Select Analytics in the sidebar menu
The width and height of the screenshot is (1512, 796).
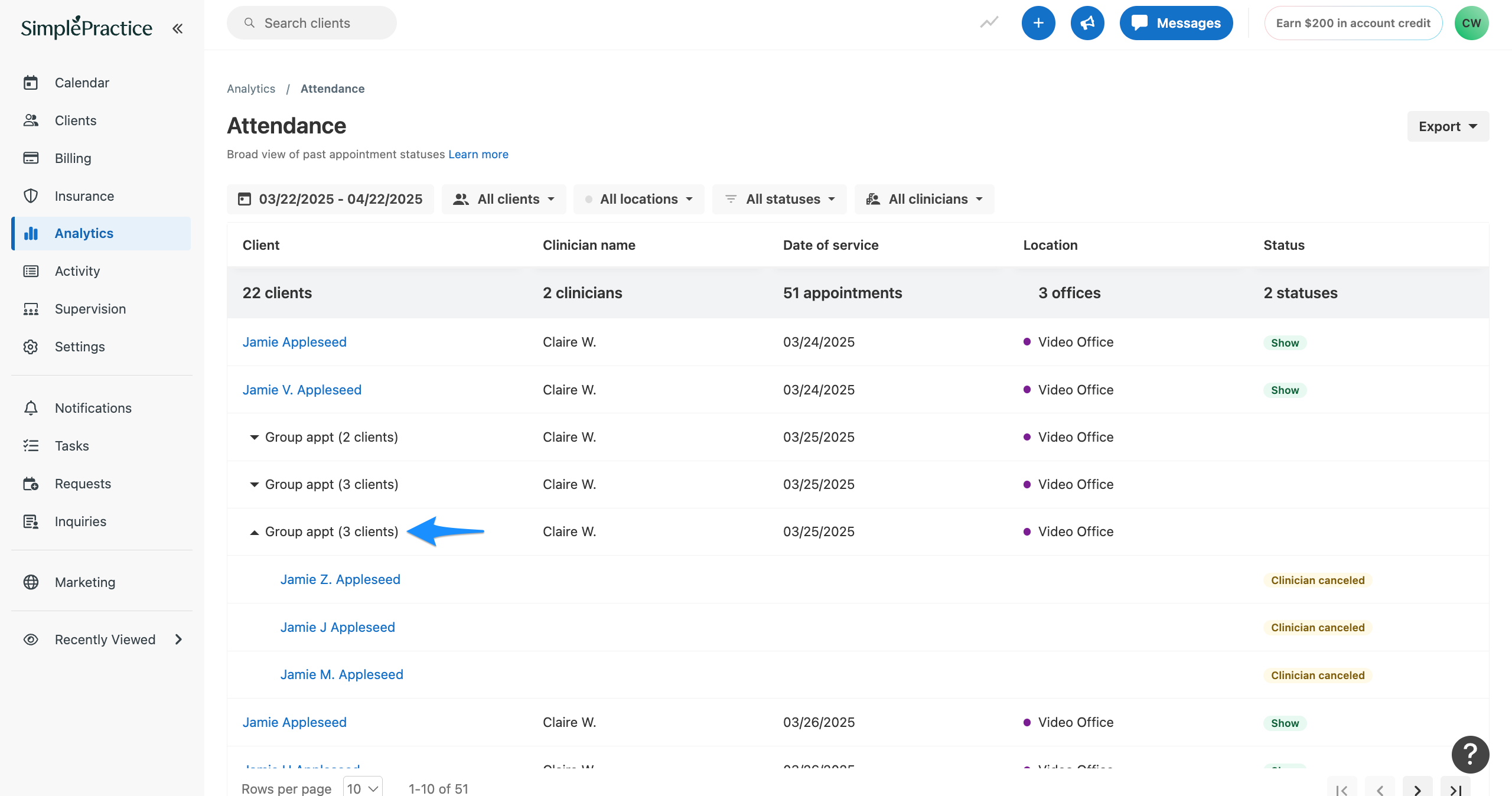coord(101,233)
